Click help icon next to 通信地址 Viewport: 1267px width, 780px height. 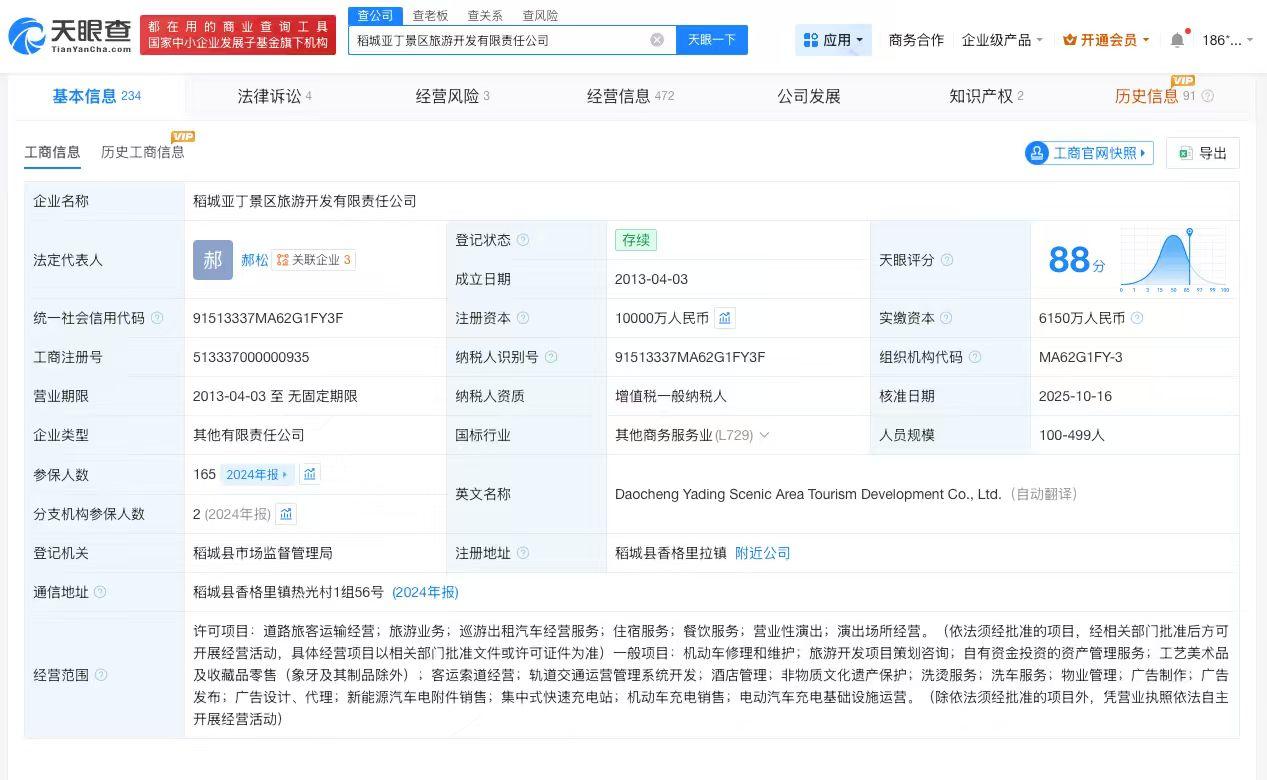(x=100, y=592)
